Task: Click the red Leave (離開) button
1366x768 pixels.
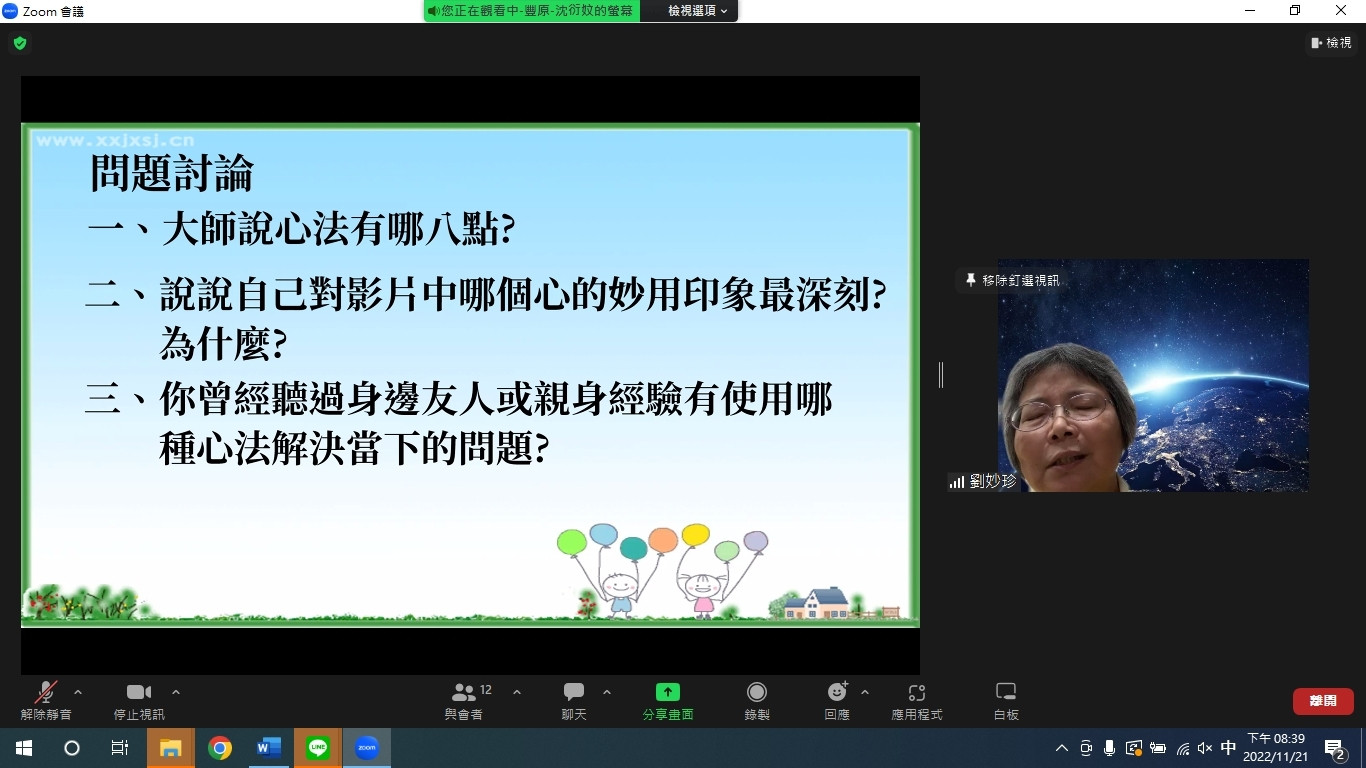Action: click(1322, 701)
